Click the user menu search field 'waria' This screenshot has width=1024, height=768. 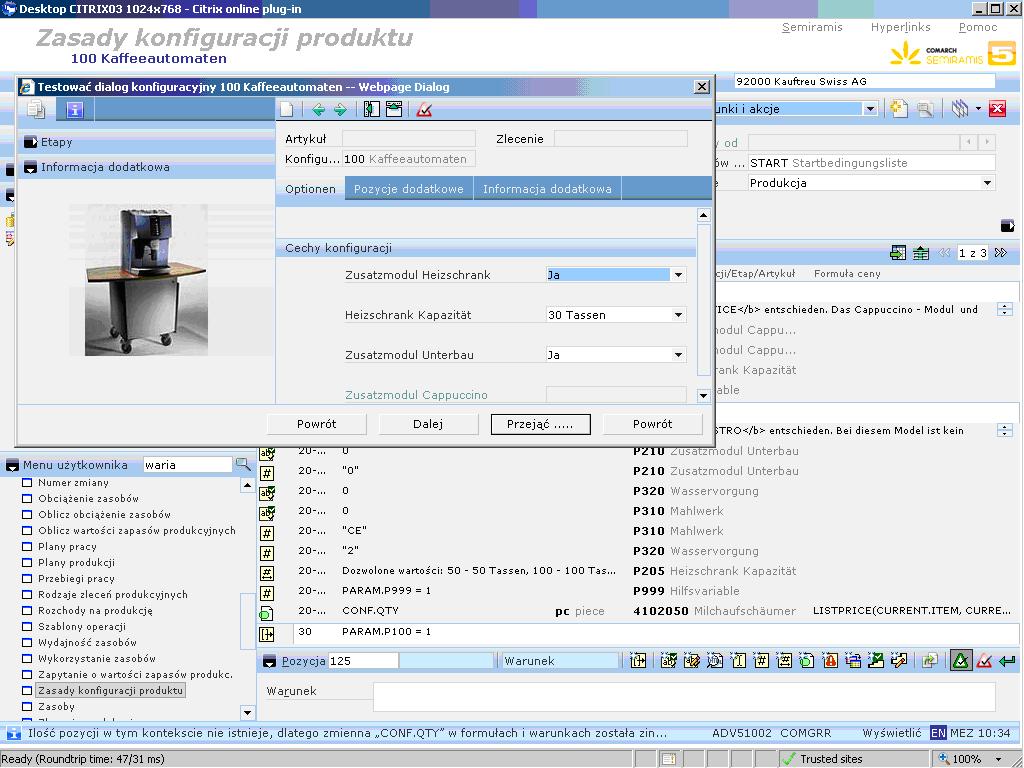click(x=187, y=464)
